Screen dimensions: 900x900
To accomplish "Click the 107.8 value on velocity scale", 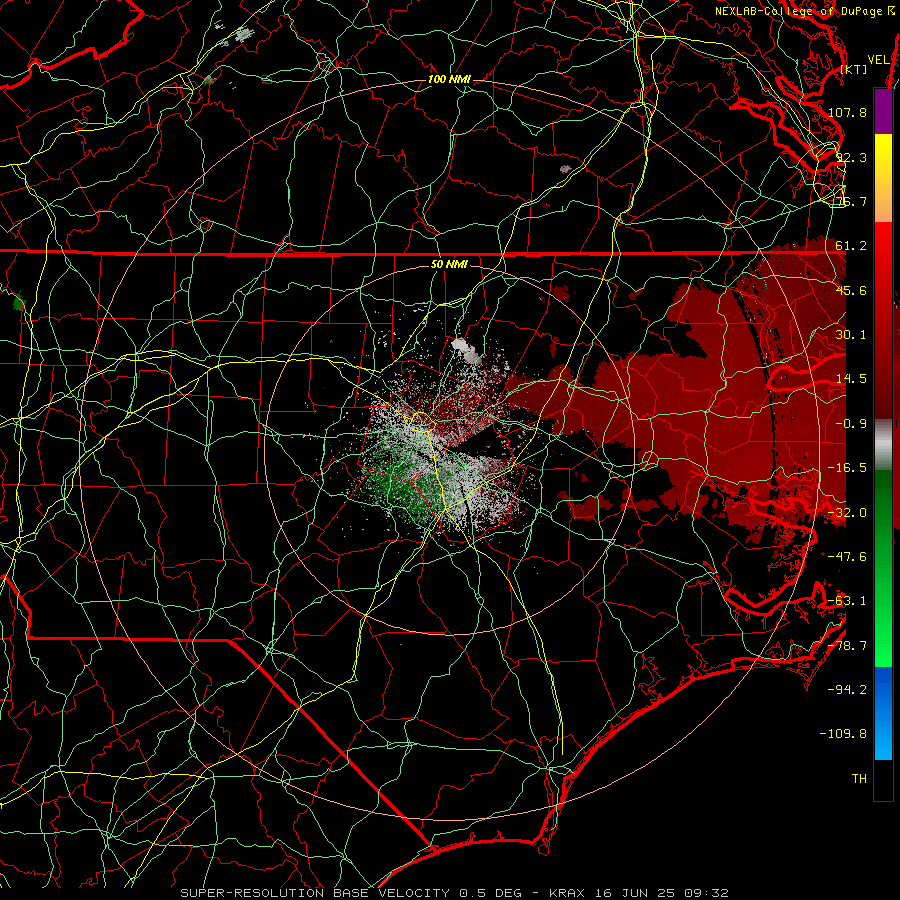I will click(x=847, y=112).
